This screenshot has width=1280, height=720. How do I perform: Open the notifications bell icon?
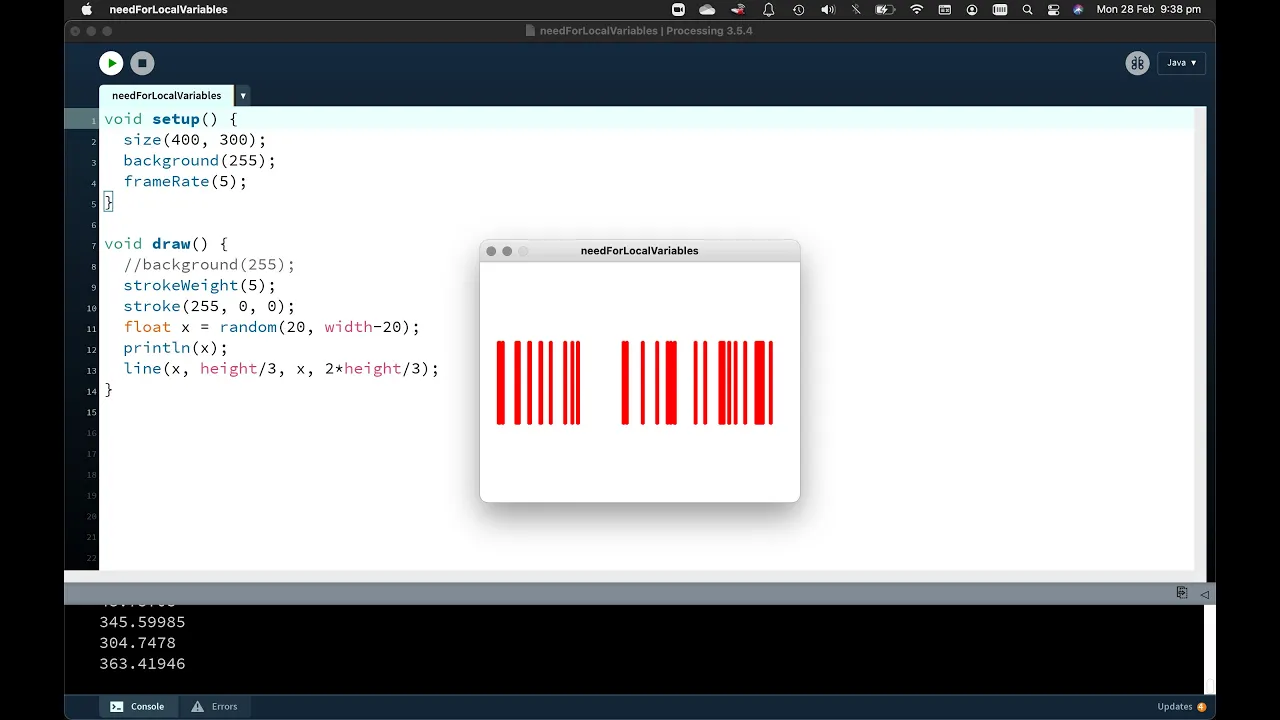point(768,9)
